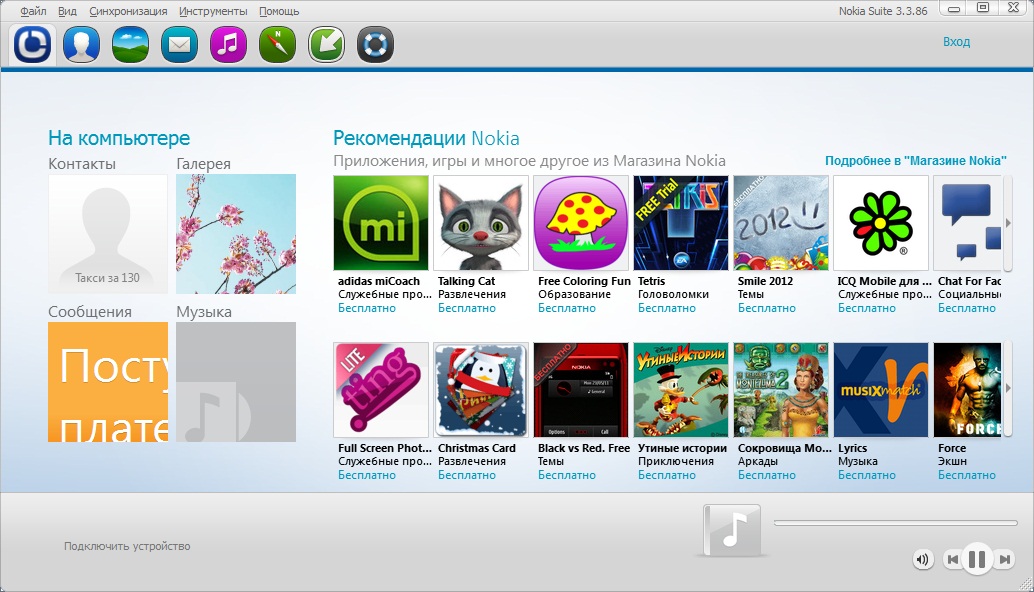This screenshot has width=1034, height=592.
Task: Open Christmas Card penguin icon
Action: pyautogui.click(x=481, y=390)
